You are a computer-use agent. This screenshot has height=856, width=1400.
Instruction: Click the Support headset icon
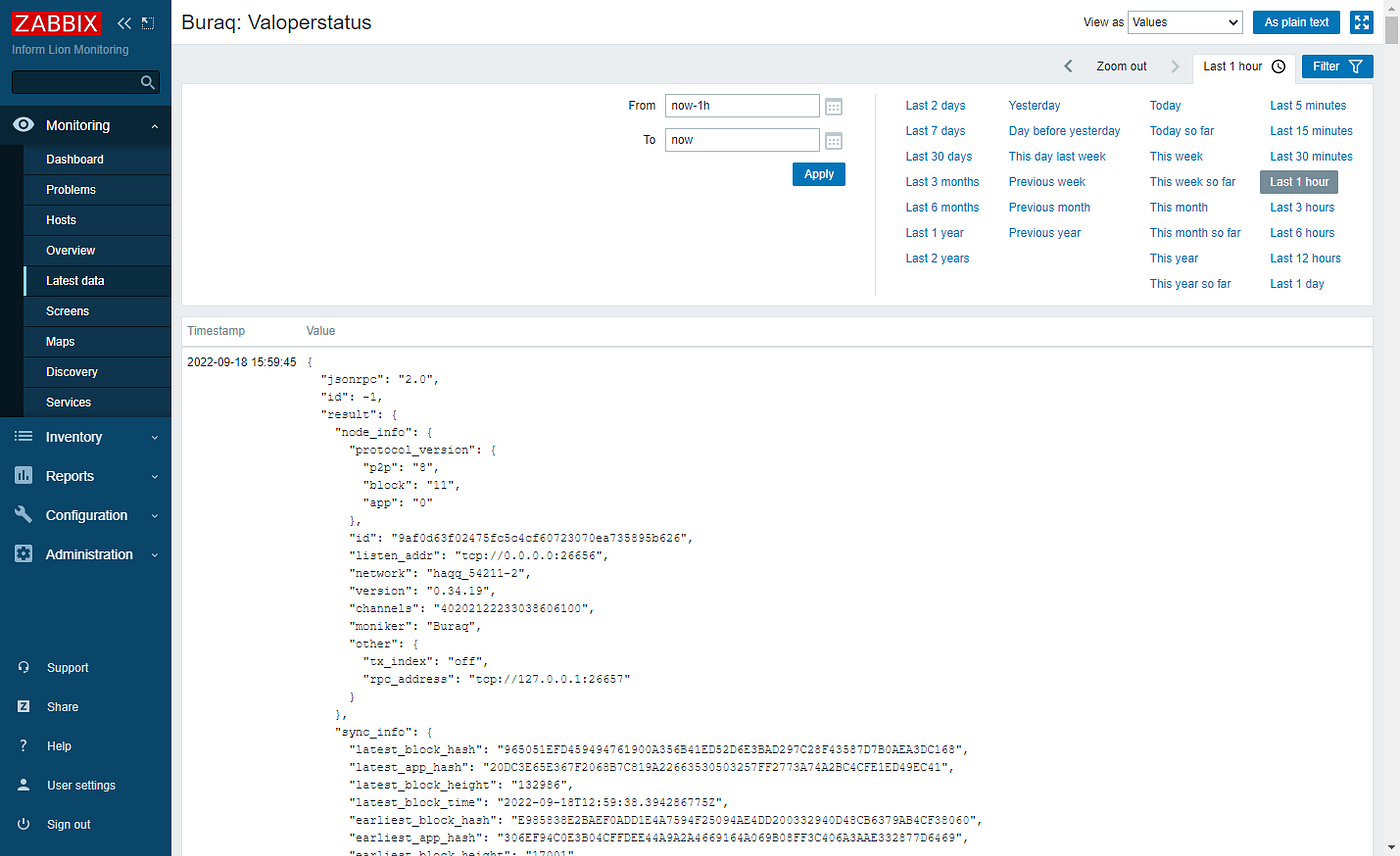point(23,667)
